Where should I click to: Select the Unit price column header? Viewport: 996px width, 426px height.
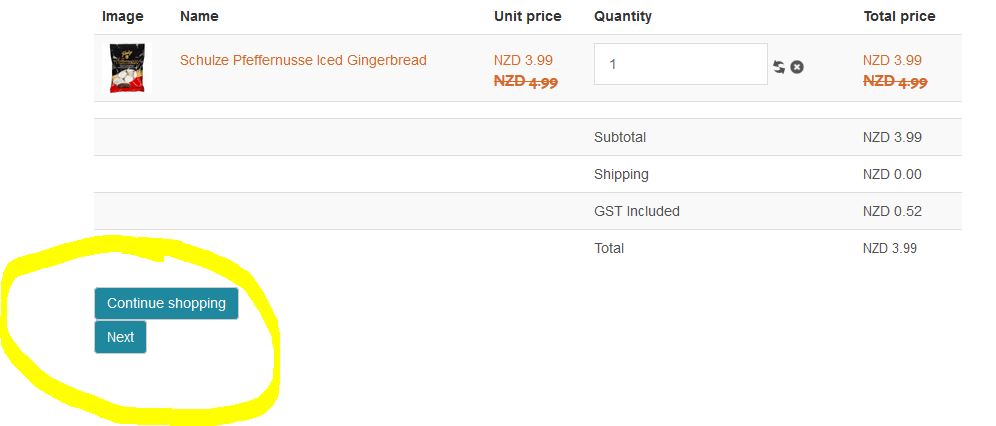point(527,16)
